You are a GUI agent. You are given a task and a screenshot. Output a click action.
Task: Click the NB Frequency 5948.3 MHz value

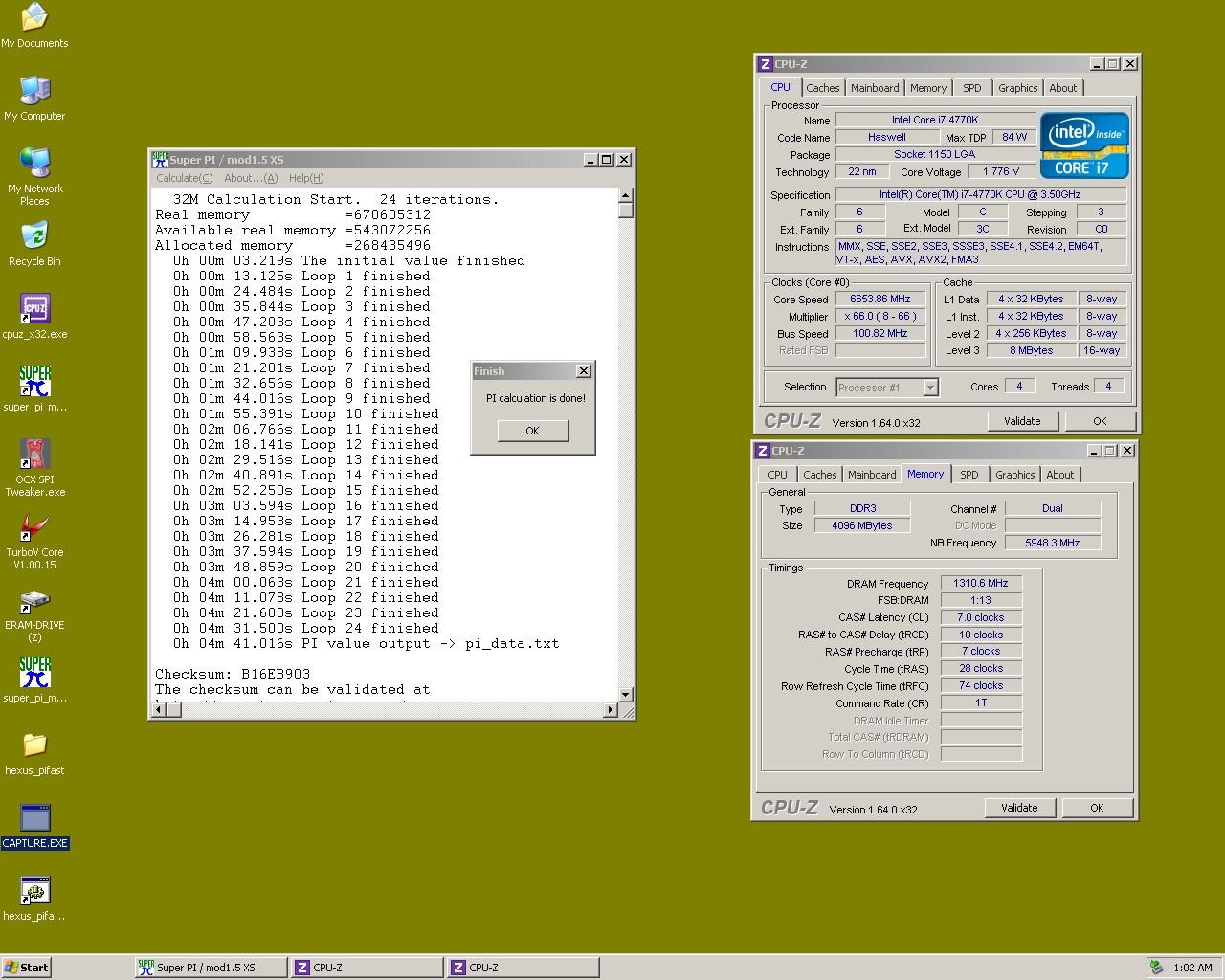1052,543
